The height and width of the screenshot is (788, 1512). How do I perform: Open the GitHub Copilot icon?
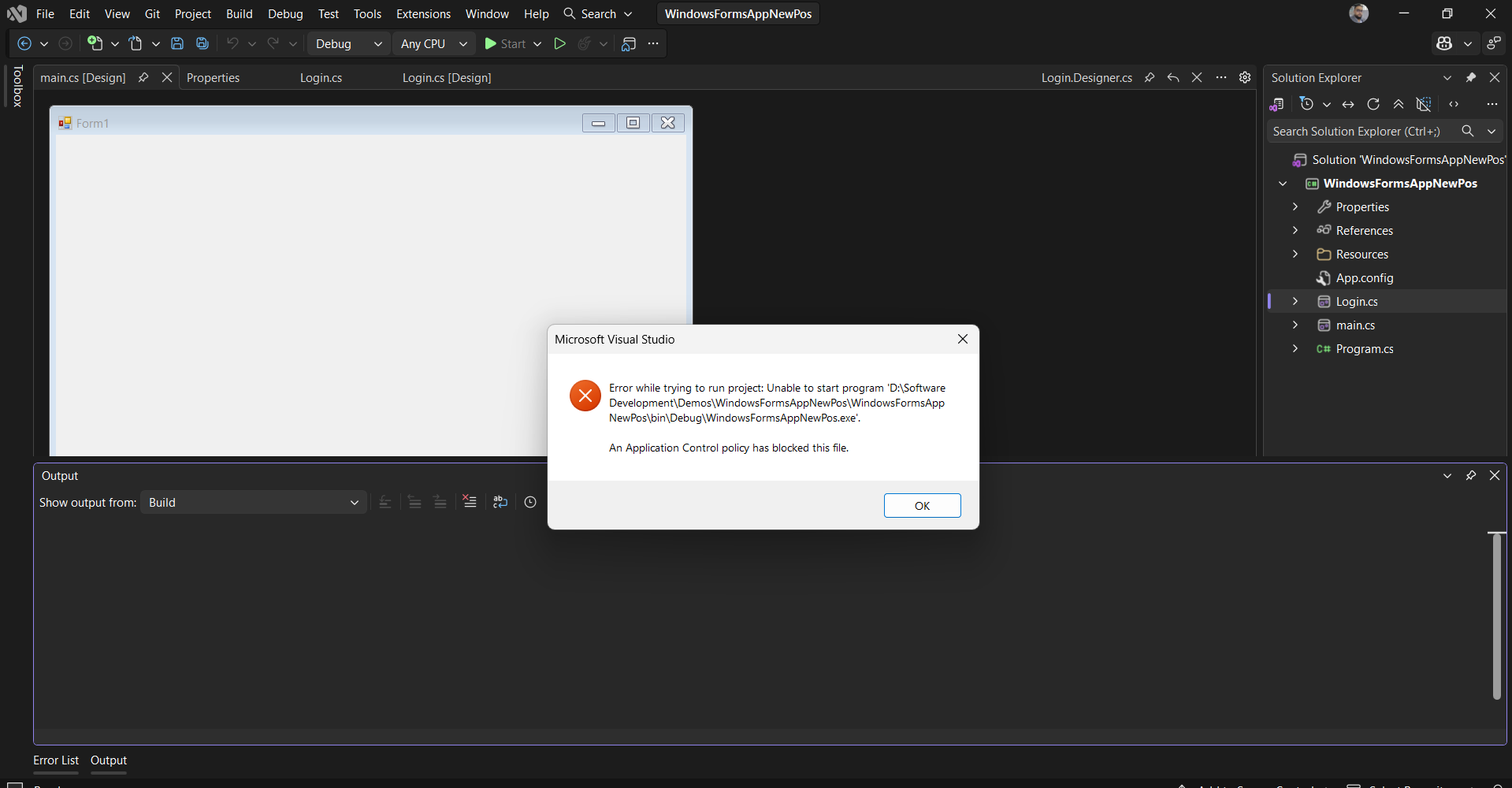pyautogui.click(x=1444, y=44)
